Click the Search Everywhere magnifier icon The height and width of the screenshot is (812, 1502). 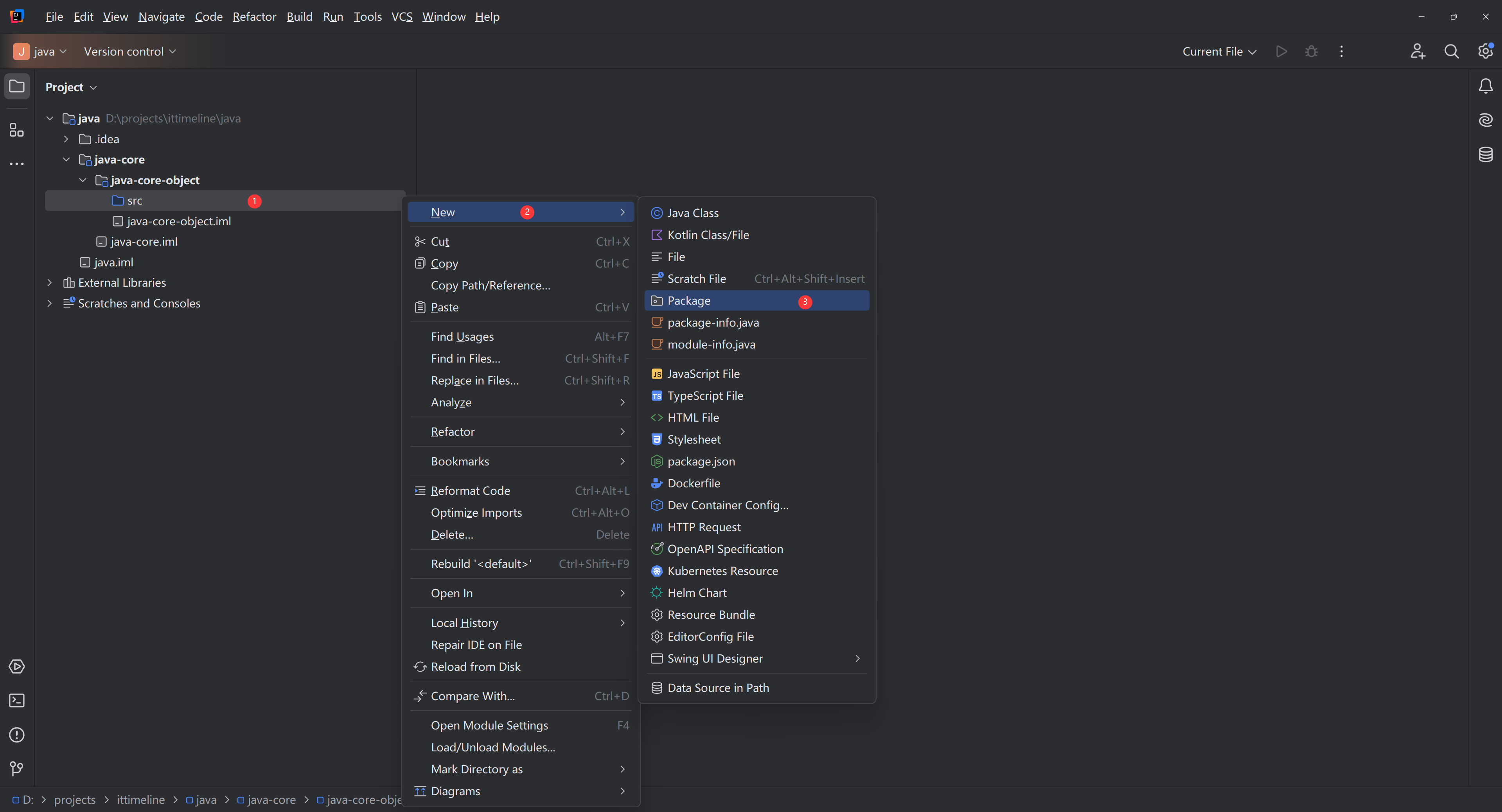(x=1451, y=51)
